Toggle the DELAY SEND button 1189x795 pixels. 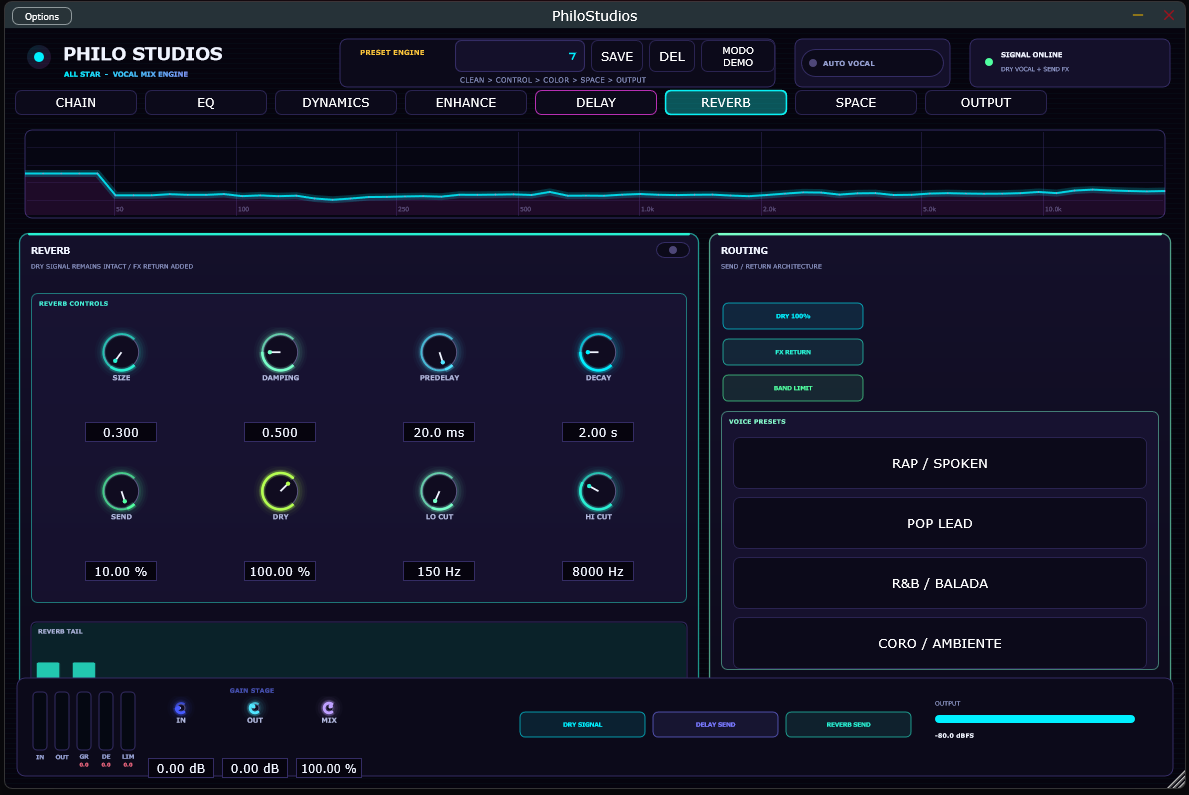[715, 724]
